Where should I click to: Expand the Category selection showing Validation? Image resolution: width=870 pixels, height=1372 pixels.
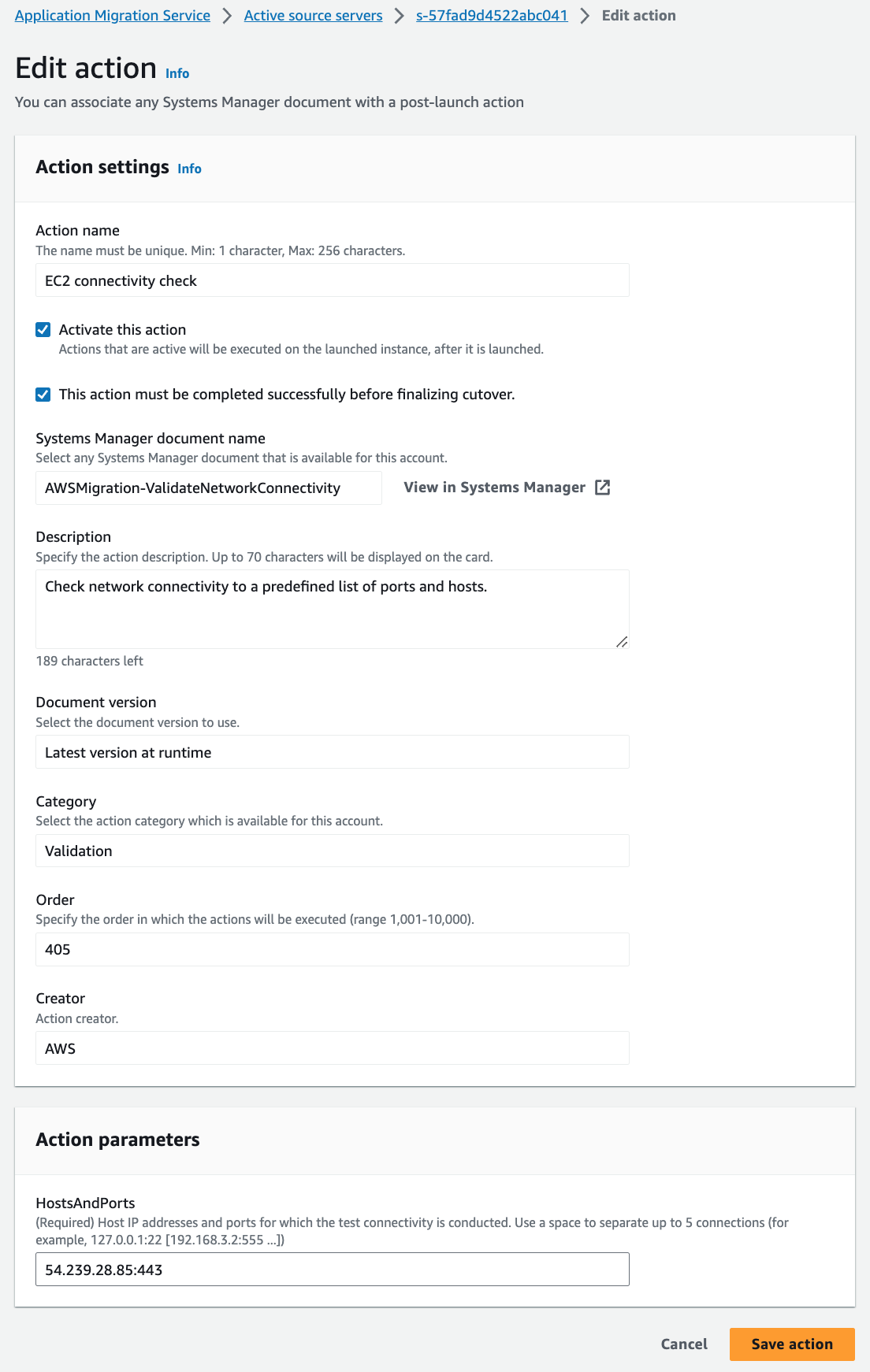coord(332,851)
